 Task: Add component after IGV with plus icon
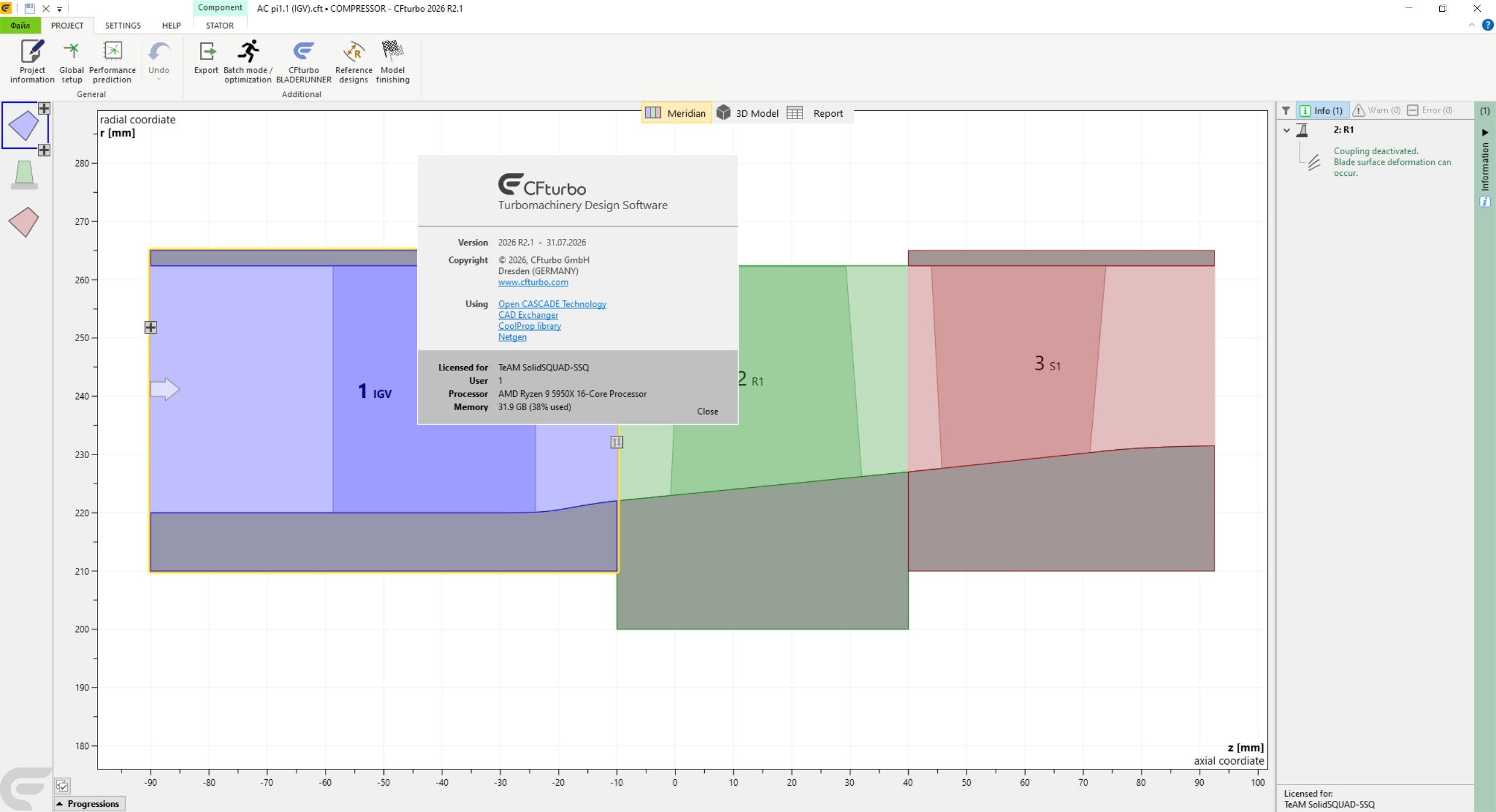pyautogui.click(x=44, y=150)
